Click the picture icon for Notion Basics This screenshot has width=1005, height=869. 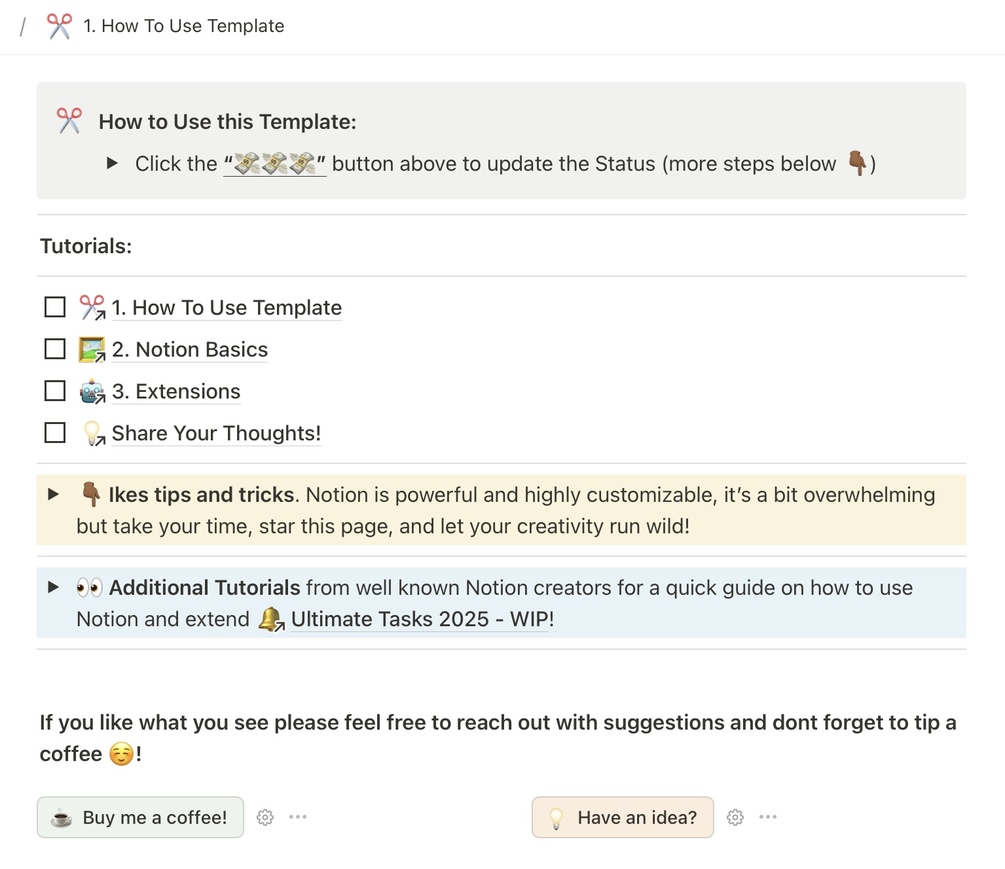coord(92,350)
